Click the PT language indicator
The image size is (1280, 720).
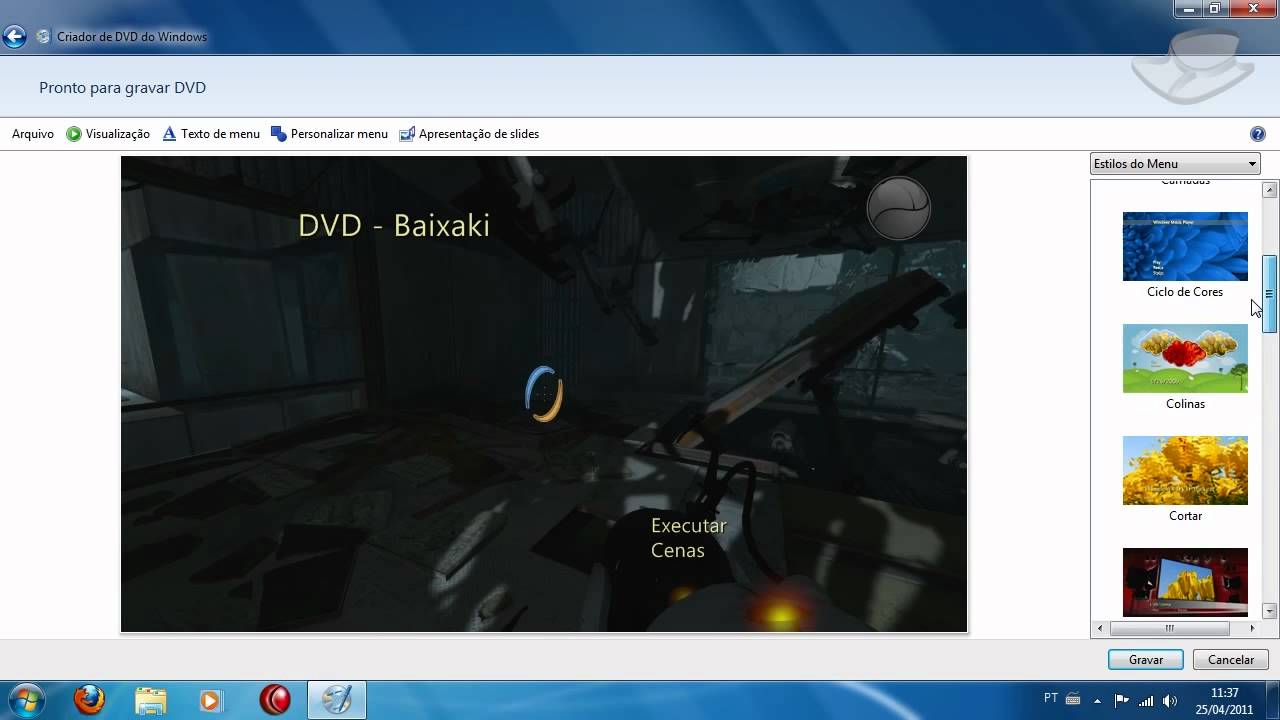click(1051, 698)
